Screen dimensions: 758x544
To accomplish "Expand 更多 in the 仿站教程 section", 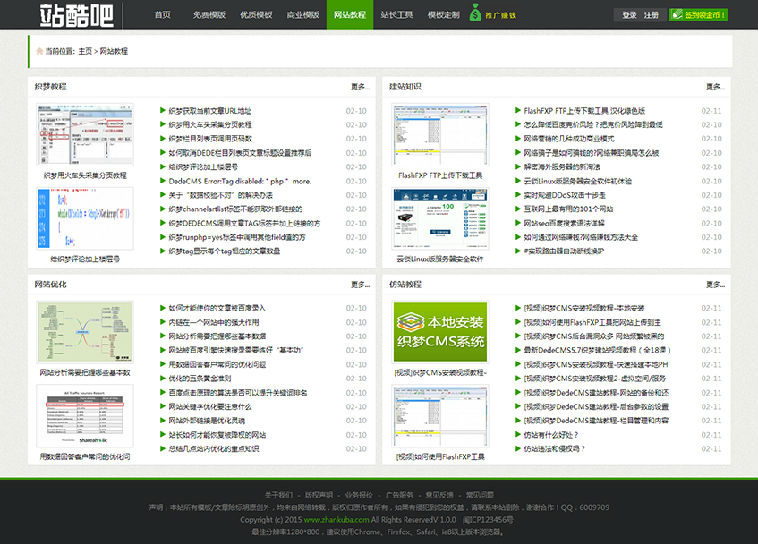I will point(713,284).
